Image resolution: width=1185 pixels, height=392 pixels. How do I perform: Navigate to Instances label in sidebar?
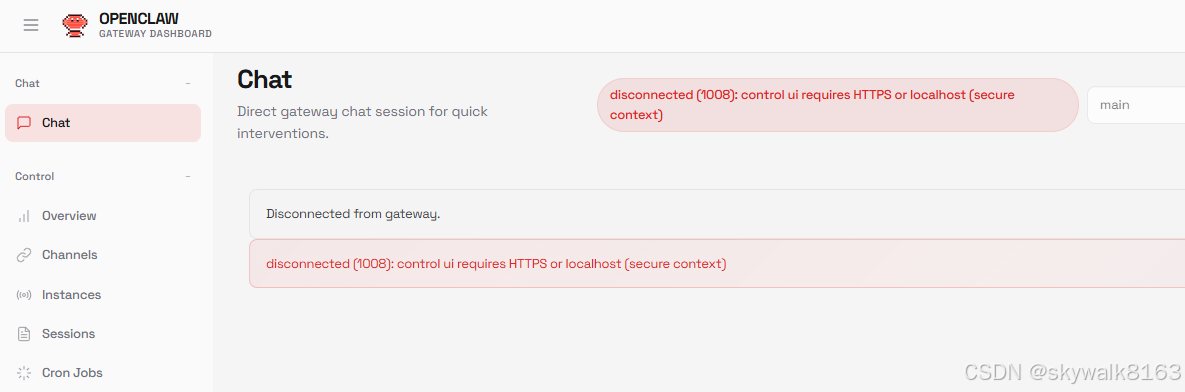tap(72, 295)
